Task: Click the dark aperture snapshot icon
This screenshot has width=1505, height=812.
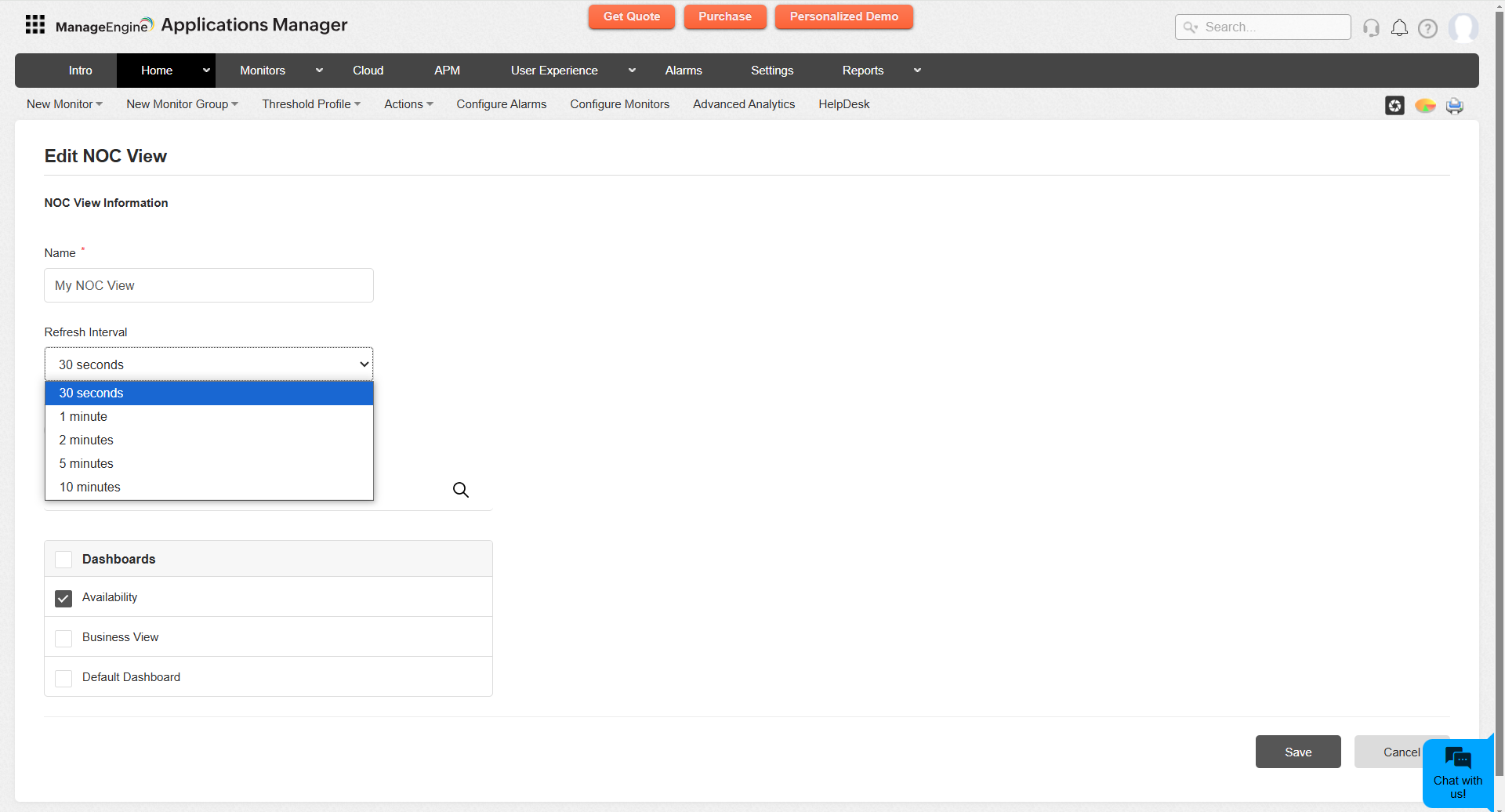Action: 1395,105
